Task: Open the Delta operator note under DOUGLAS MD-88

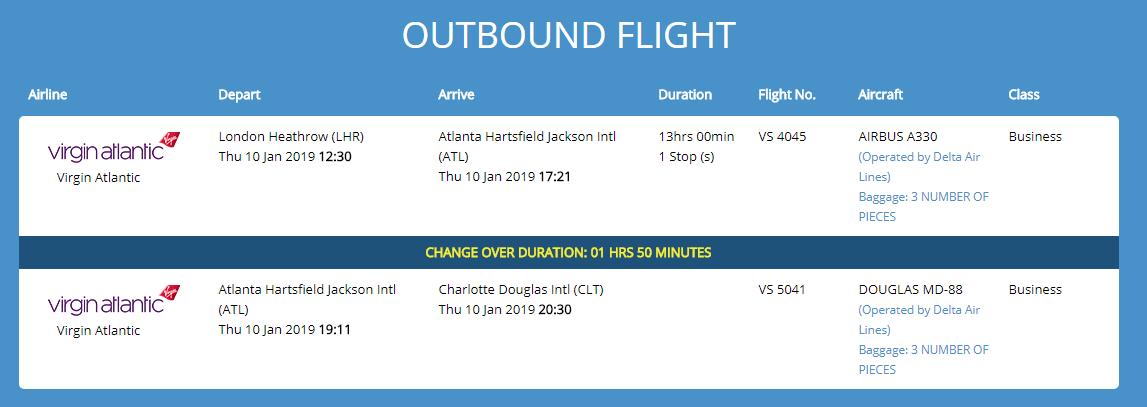Action: pyautogui.click(x=920, y=320)
